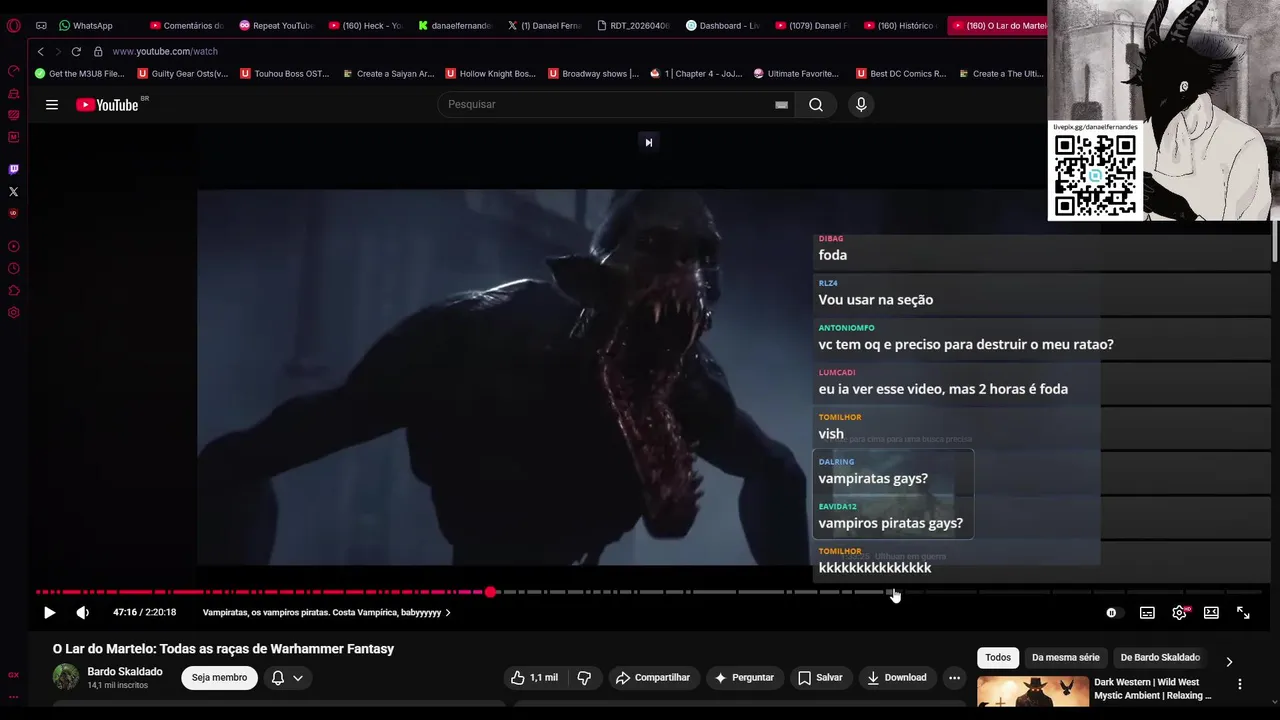Open the Opera menu logo

pos(13,25)
